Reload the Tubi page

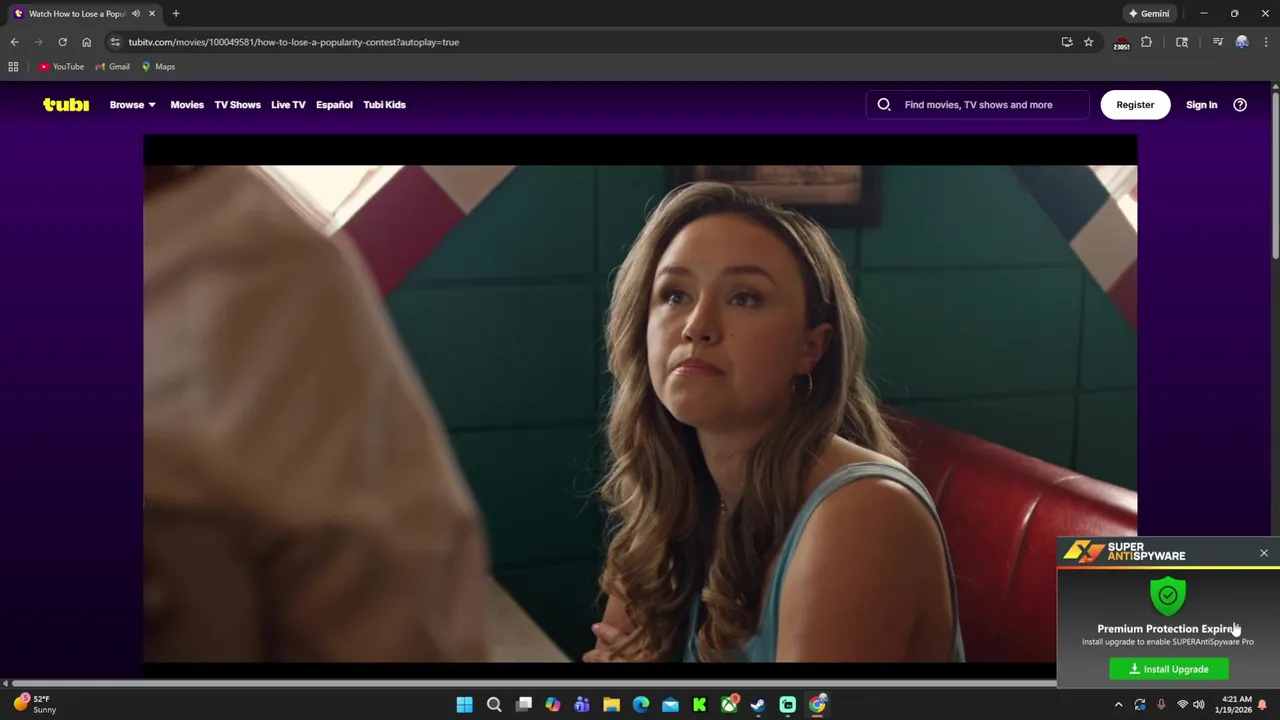tap(62, 42)
